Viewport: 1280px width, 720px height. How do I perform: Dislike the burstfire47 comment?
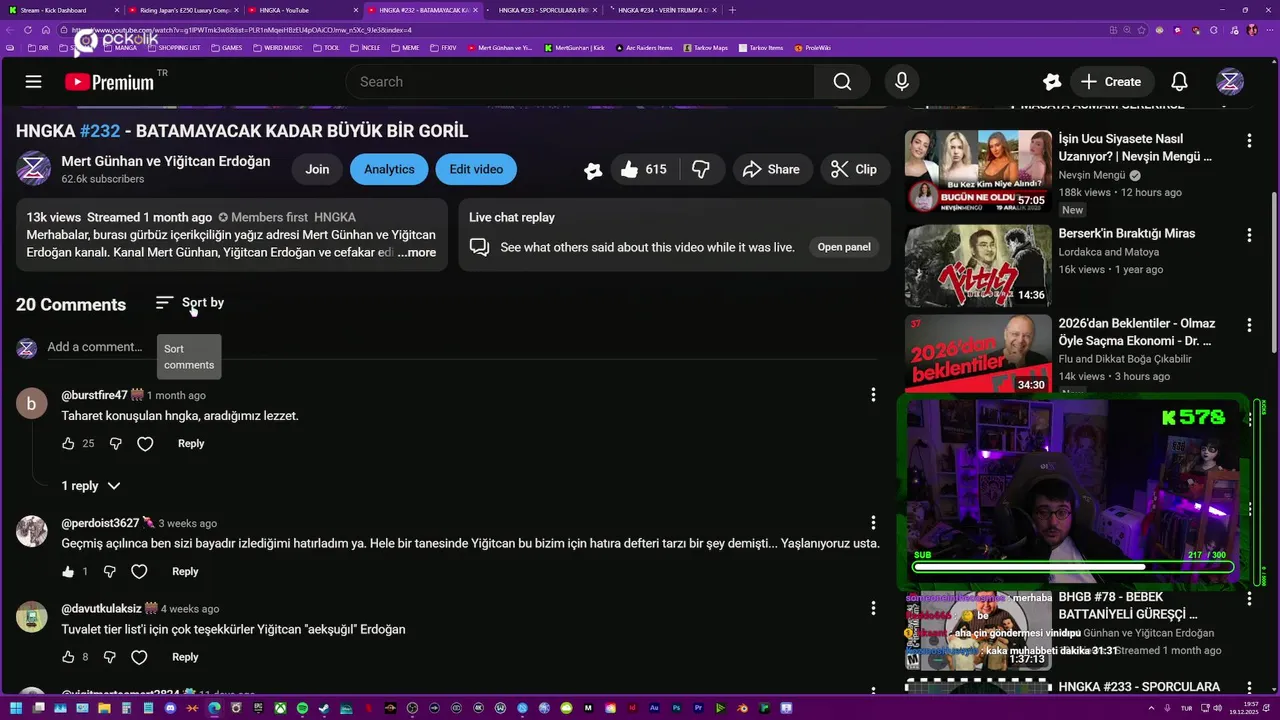pos(115,443)
